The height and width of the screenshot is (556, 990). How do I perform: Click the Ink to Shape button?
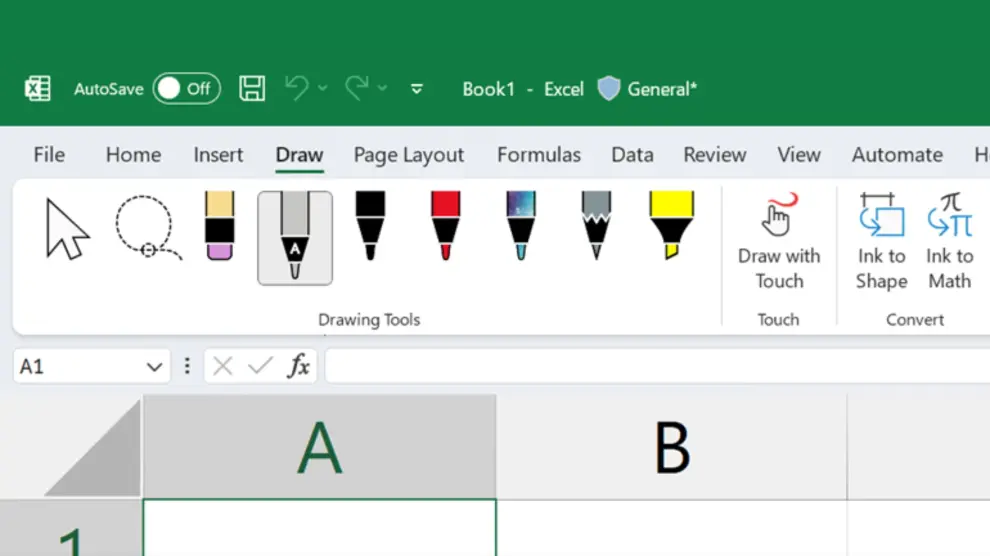(881, 243)
